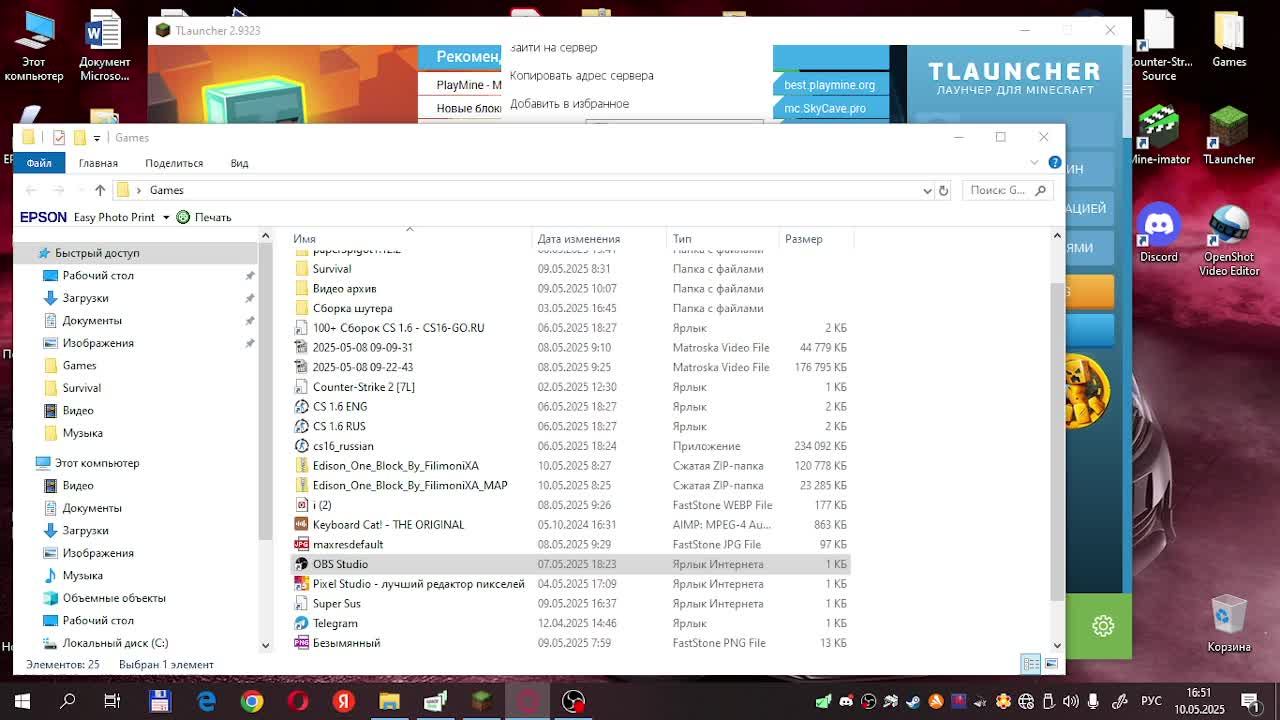Screen dimensions: 1280x720
Task: Open Explorer help question mark icon
Action: pyautogui.click(x=1054, y=162)
